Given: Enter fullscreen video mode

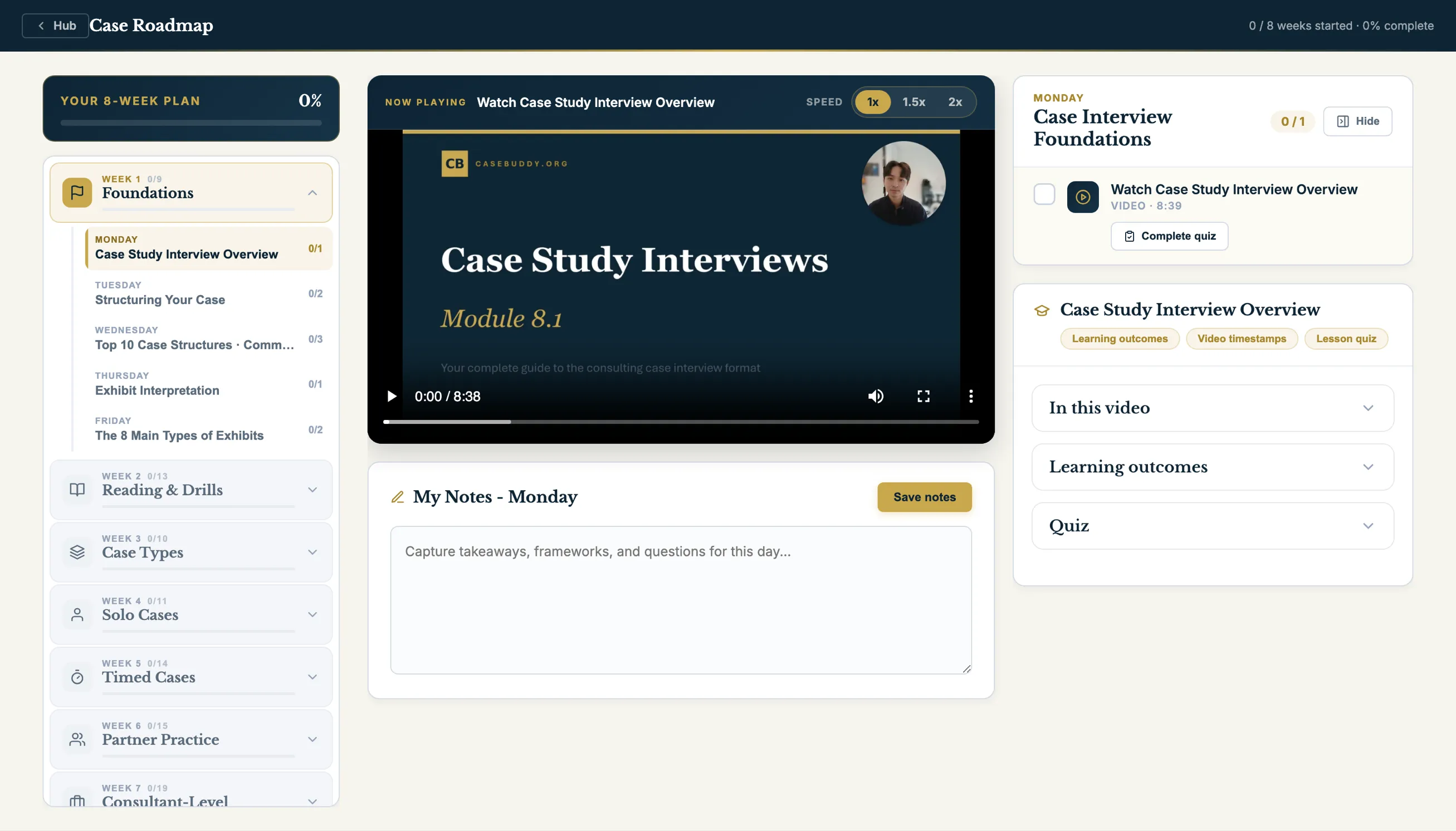Looking at the screenshot, I should tap(924, 396).
